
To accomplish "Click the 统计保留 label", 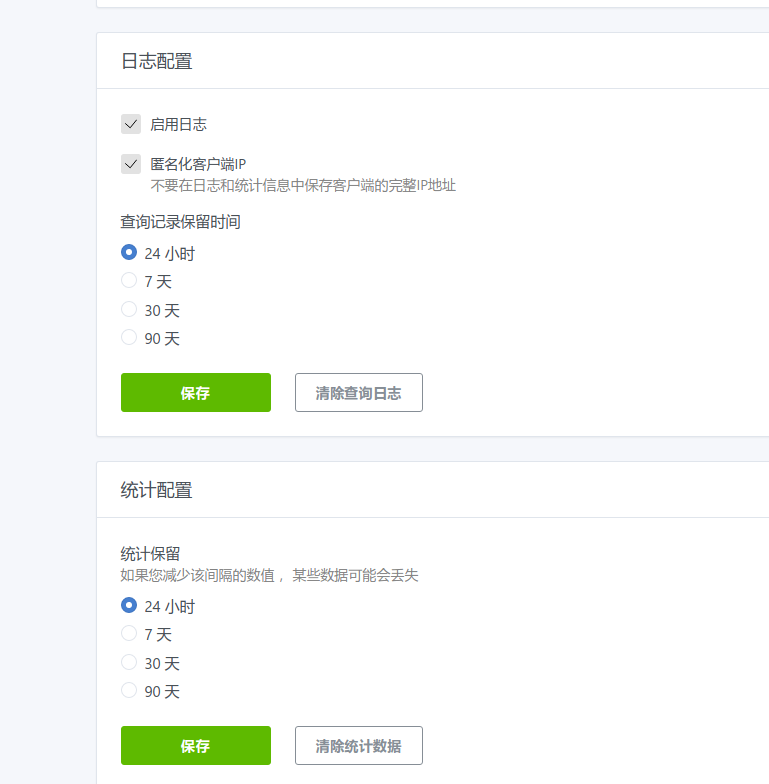I will (x=150, y=554).
